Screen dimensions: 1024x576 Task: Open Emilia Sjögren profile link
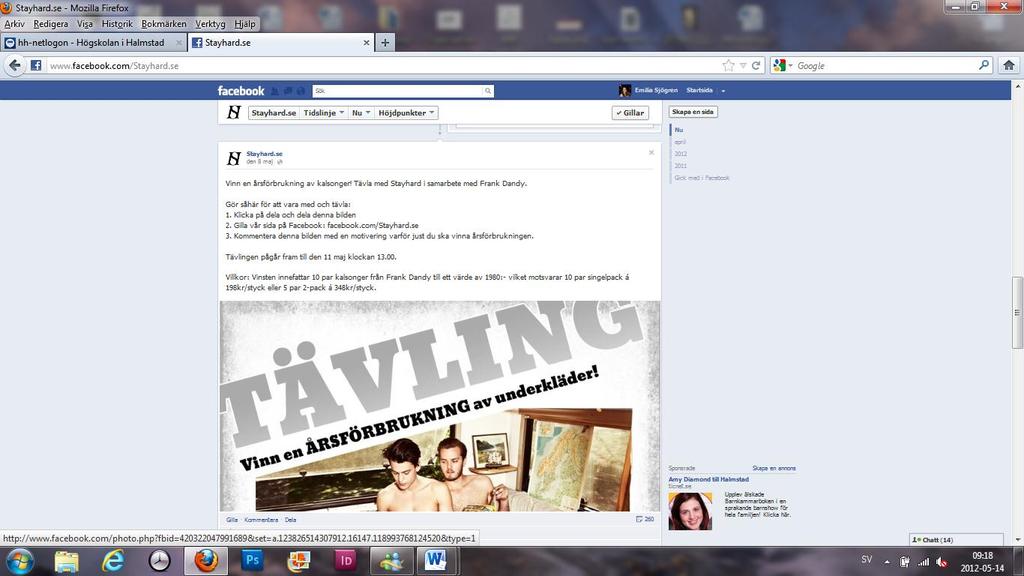tap(656, 90)
